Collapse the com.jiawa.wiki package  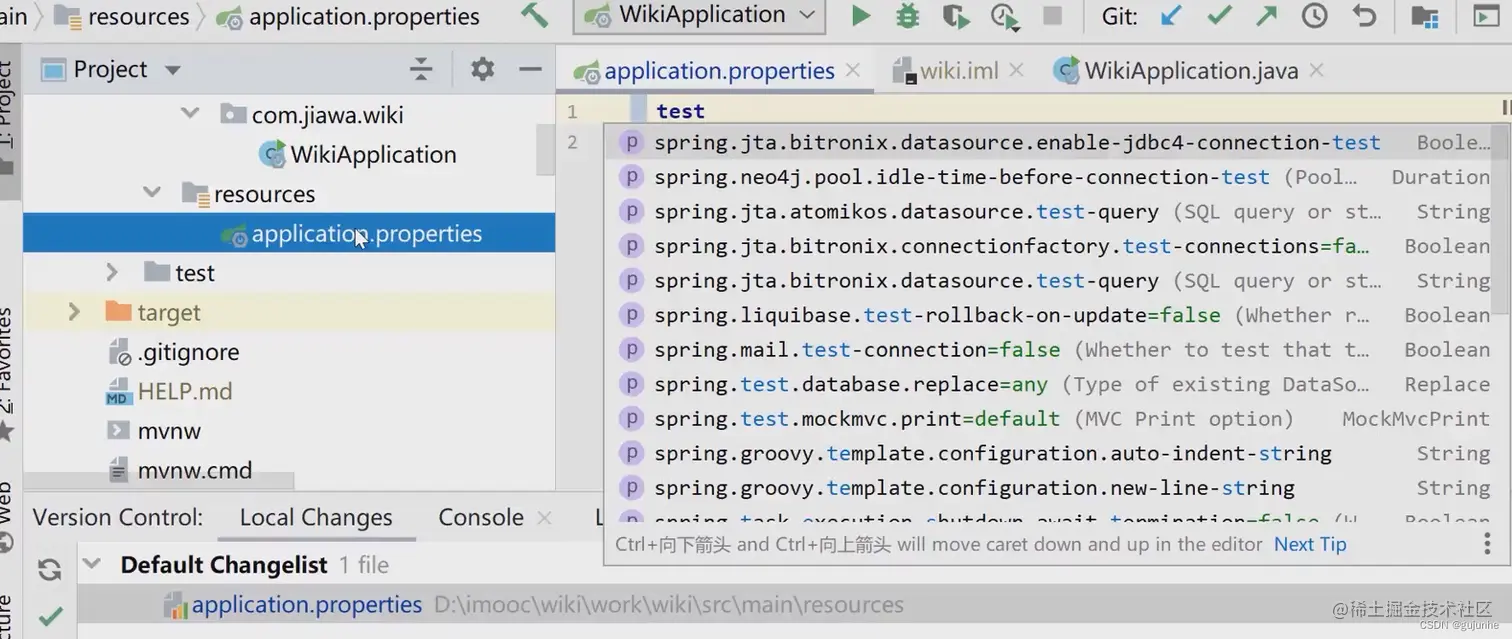tap(189, 114)
